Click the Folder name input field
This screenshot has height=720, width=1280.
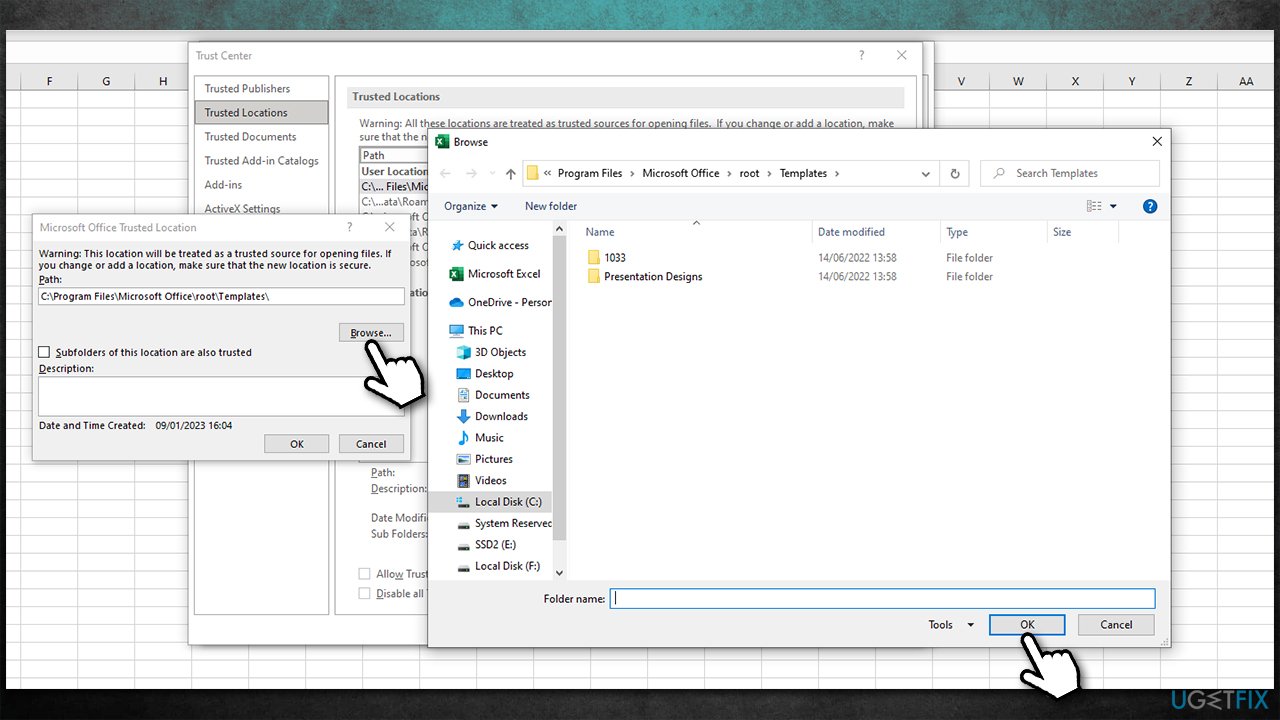click(x=880, y=598)
